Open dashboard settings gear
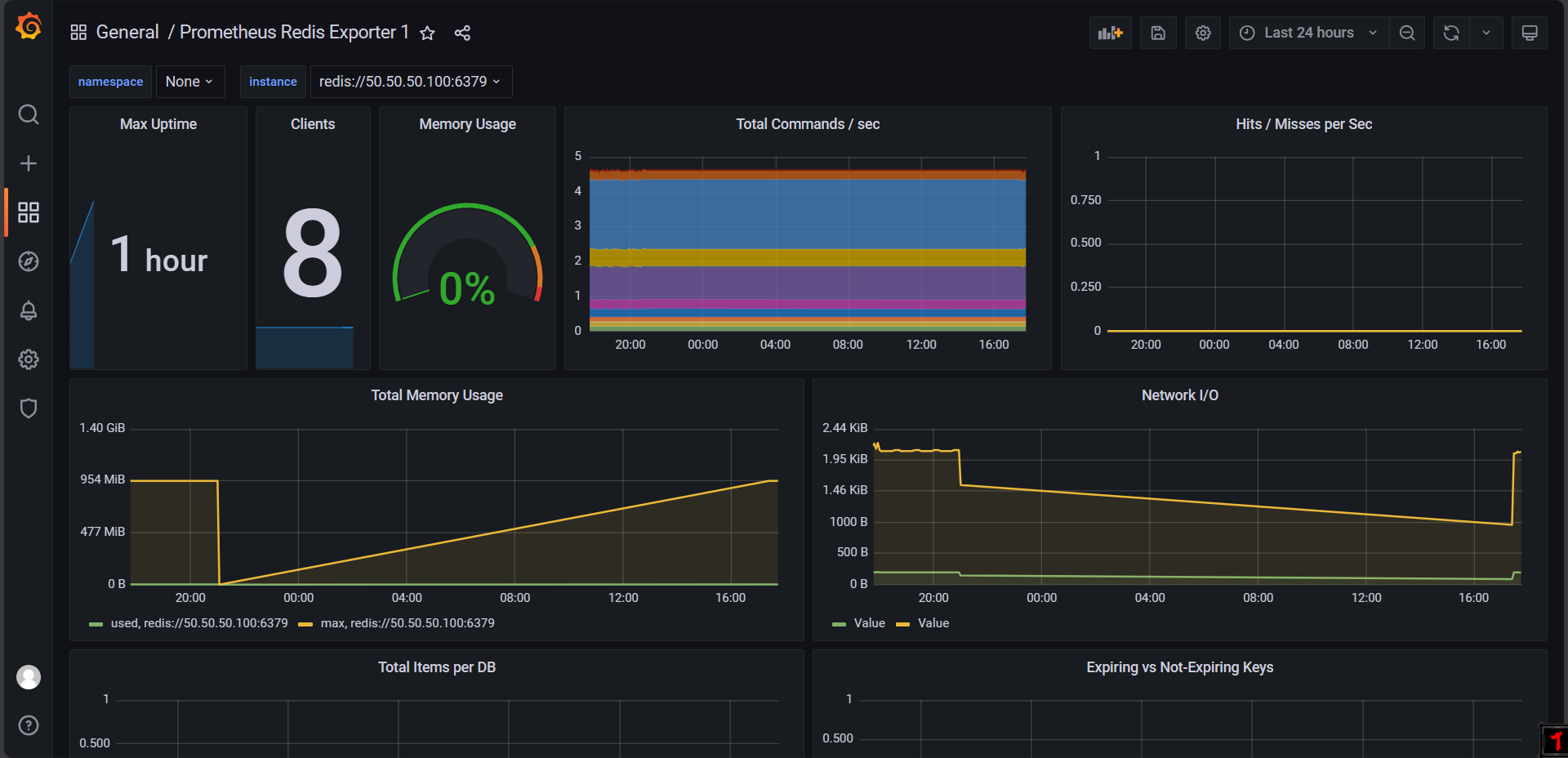Screen dimensions: 1568x758 point(1203,33)
